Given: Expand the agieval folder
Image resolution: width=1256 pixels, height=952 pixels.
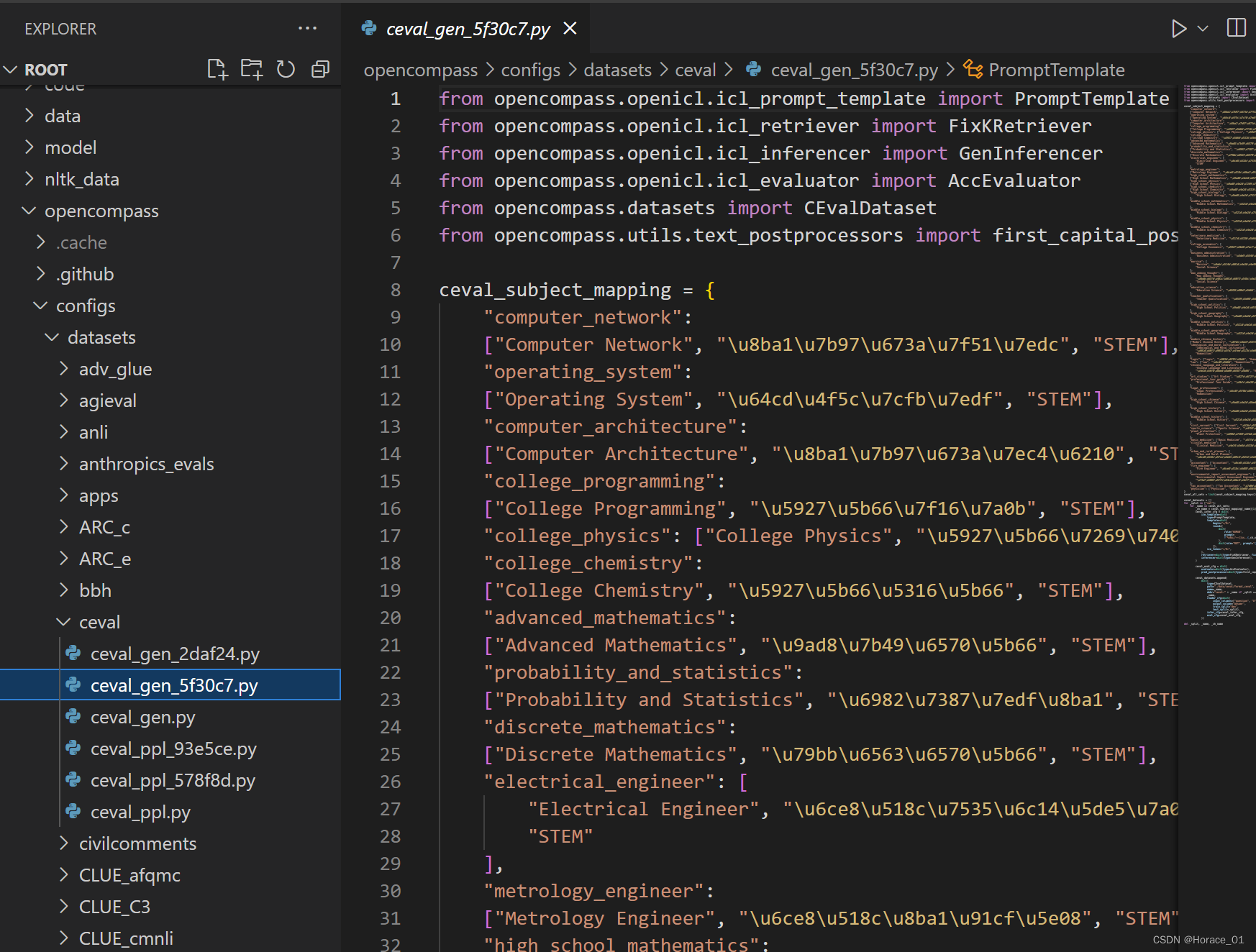Looking at the screenshot, I should 107,401.
